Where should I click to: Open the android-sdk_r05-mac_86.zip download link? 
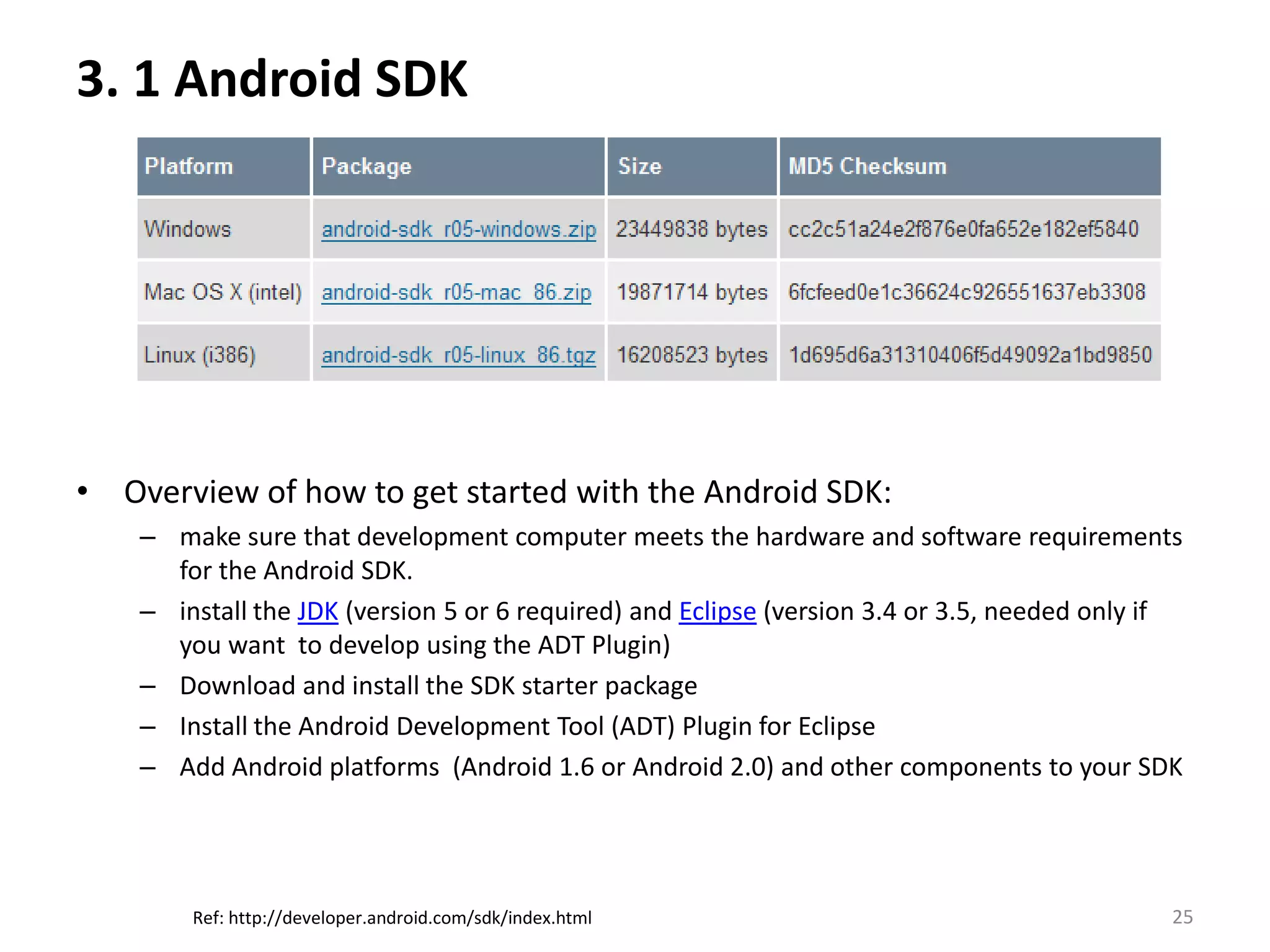[456, 292]
